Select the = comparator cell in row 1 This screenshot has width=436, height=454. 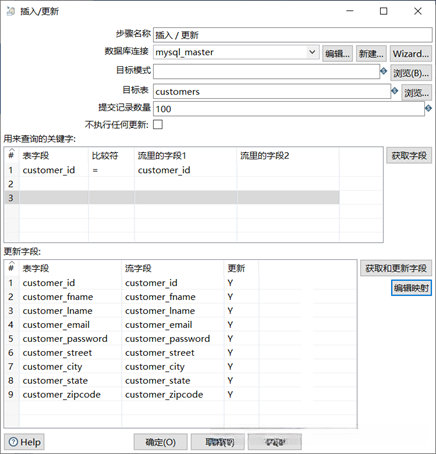point(111,170)
